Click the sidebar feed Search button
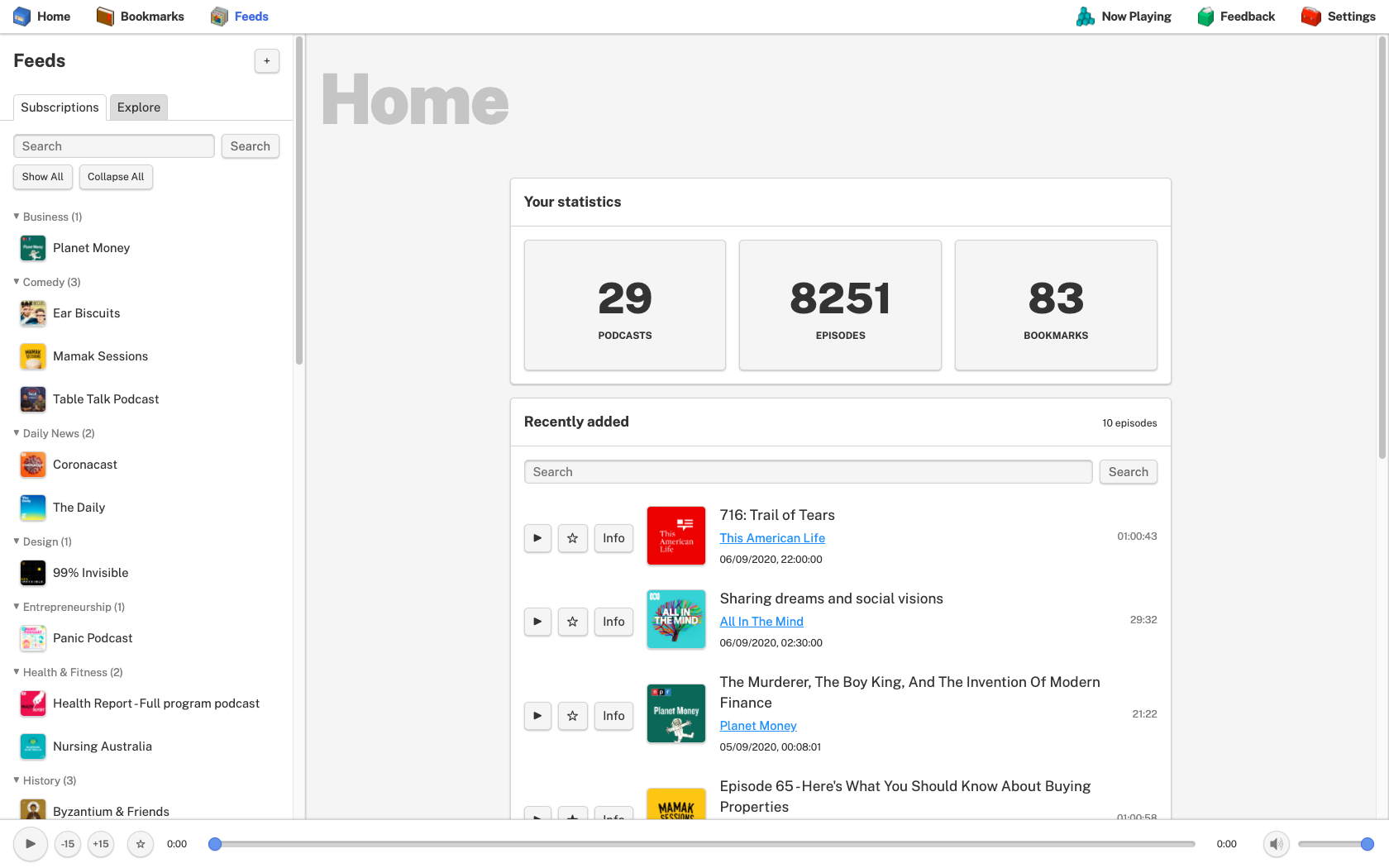Viewport: 1389px width, 868px height. (x=251, y=146)
